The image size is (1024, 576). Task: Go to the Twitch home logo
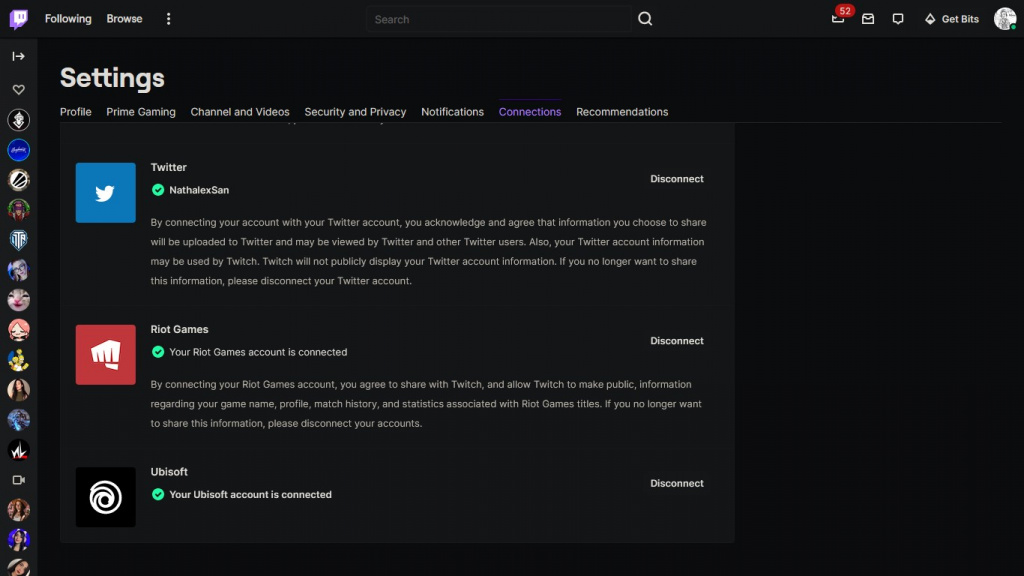(x=19, y=19)
